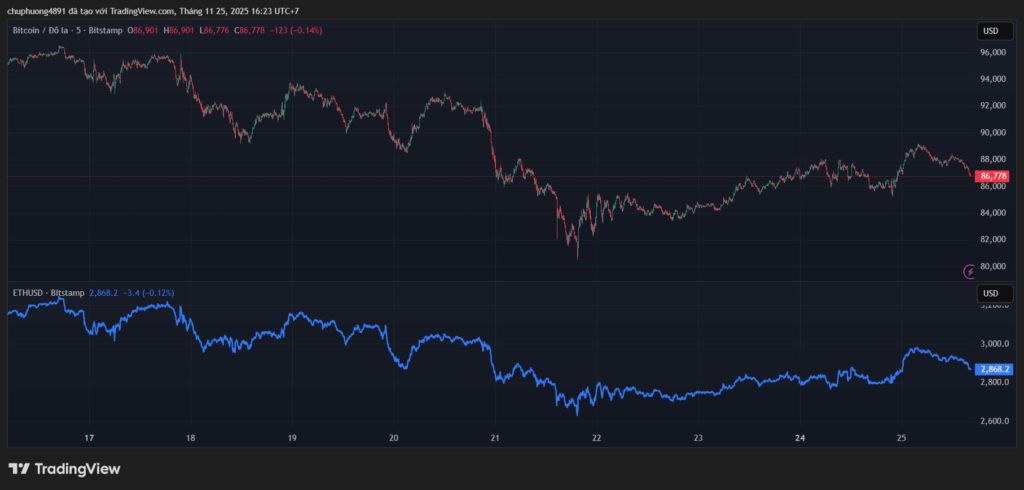Viewport: 1024px width, 490px height.
Task: Click the 96,000 level on price scale
Action: [x=993, y=79]
